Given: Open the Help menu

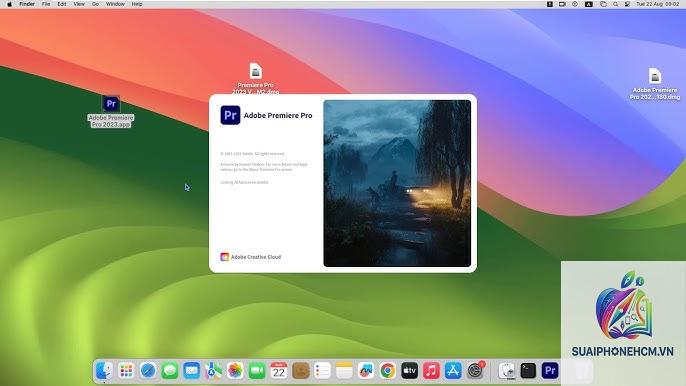Looking at the screenshot, I should coord(137,4).
